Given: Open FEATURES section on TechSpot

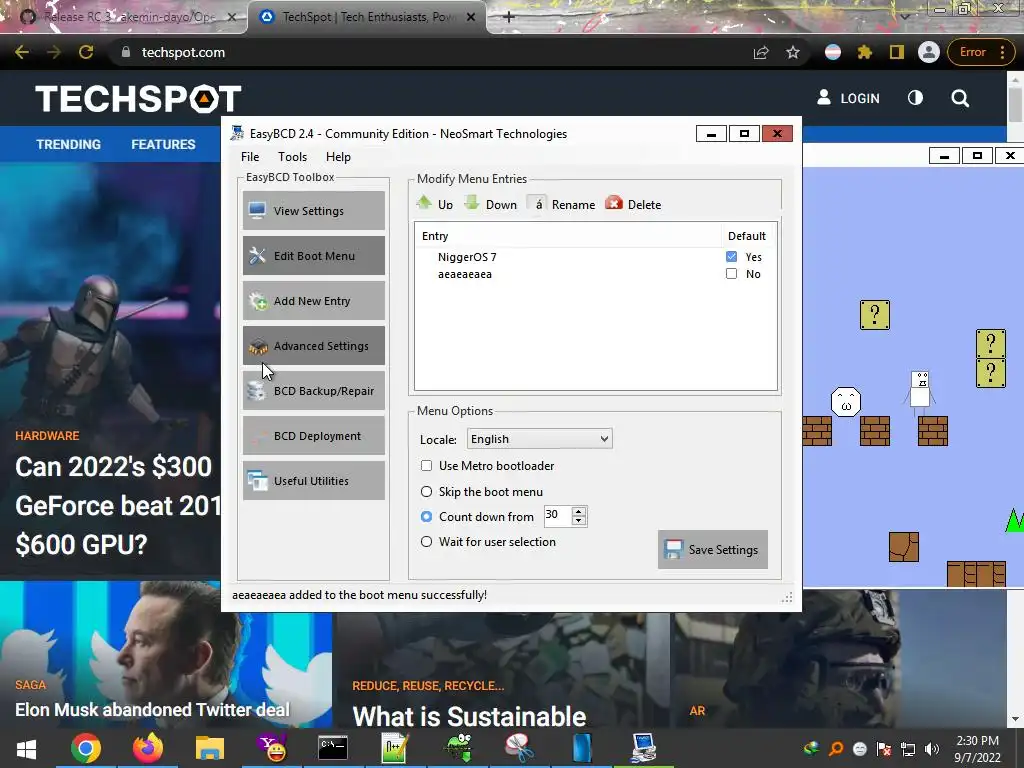Looking at the screenshot, I should 163,144.
